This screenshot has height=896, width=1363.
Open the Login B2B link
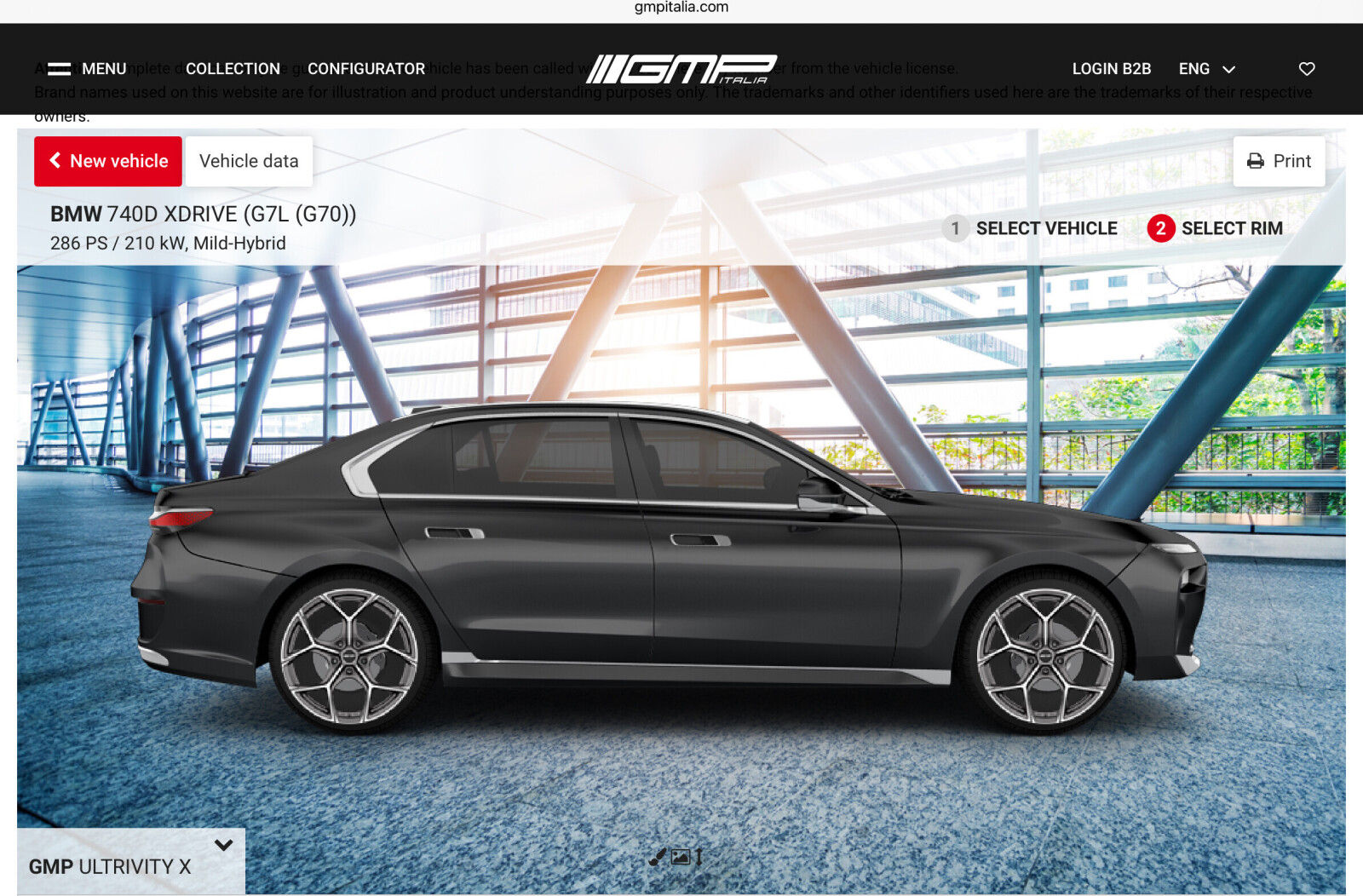(1111, 69)
